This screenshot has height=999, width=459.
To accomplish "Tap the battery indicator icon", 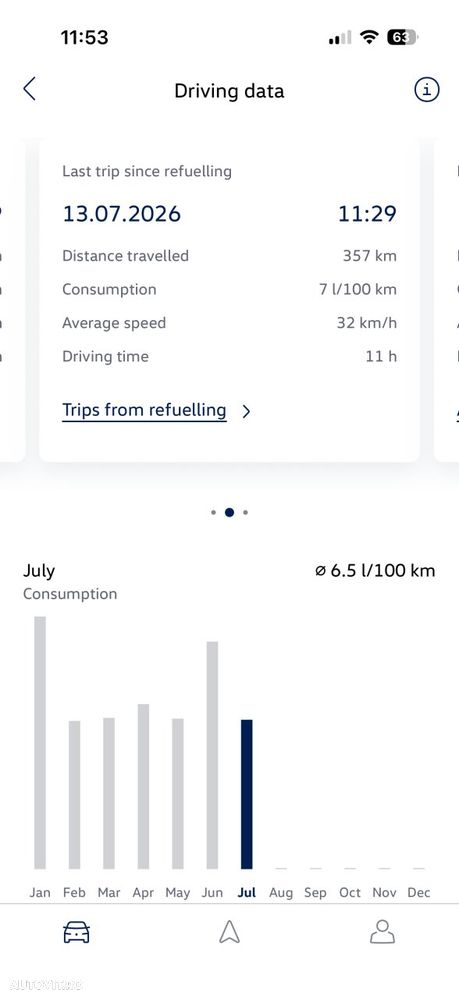I will click(x=402, y=38).
